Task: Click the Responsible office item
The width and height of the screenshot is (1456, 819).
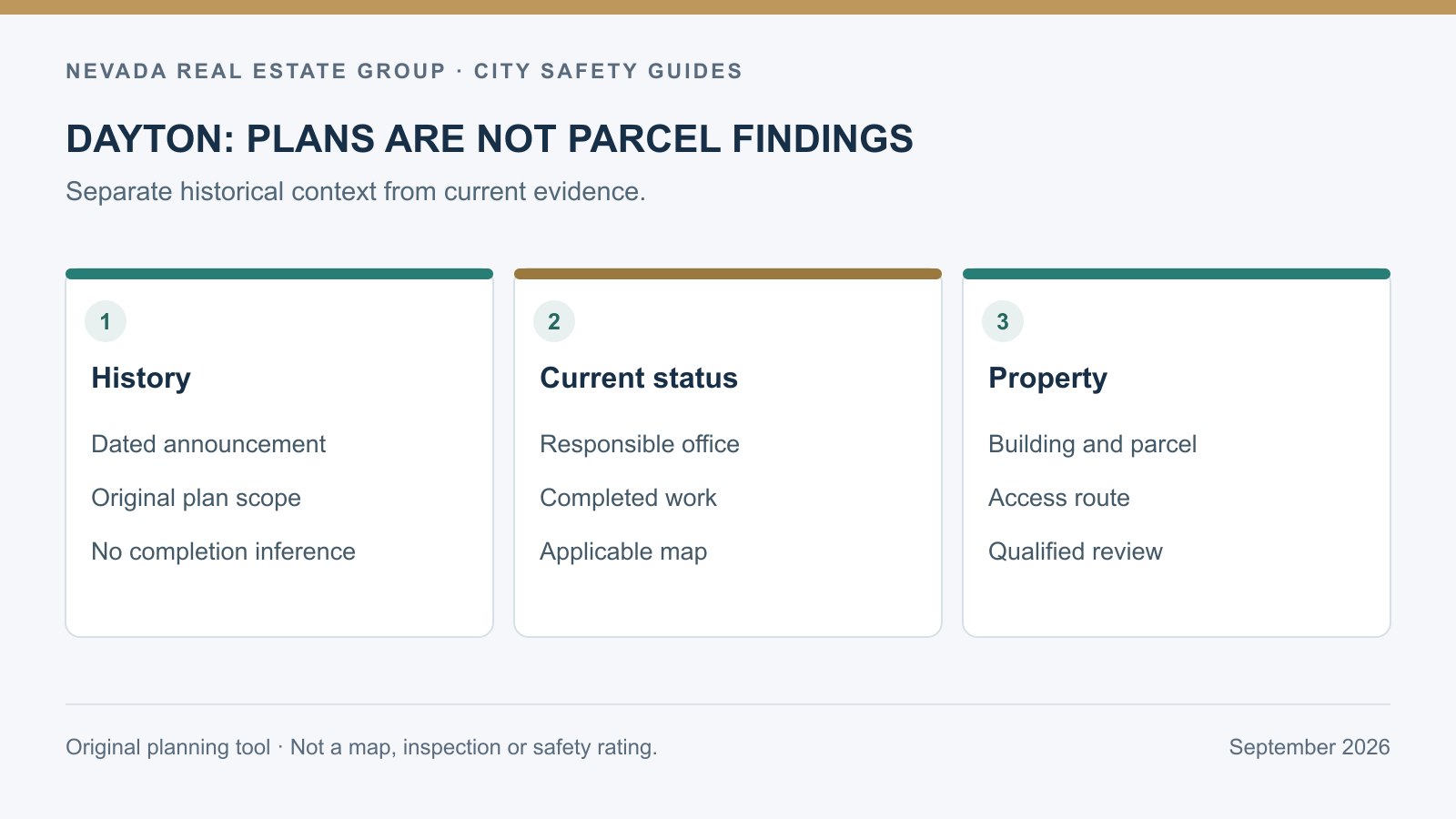Action: [x=640, y=444]
